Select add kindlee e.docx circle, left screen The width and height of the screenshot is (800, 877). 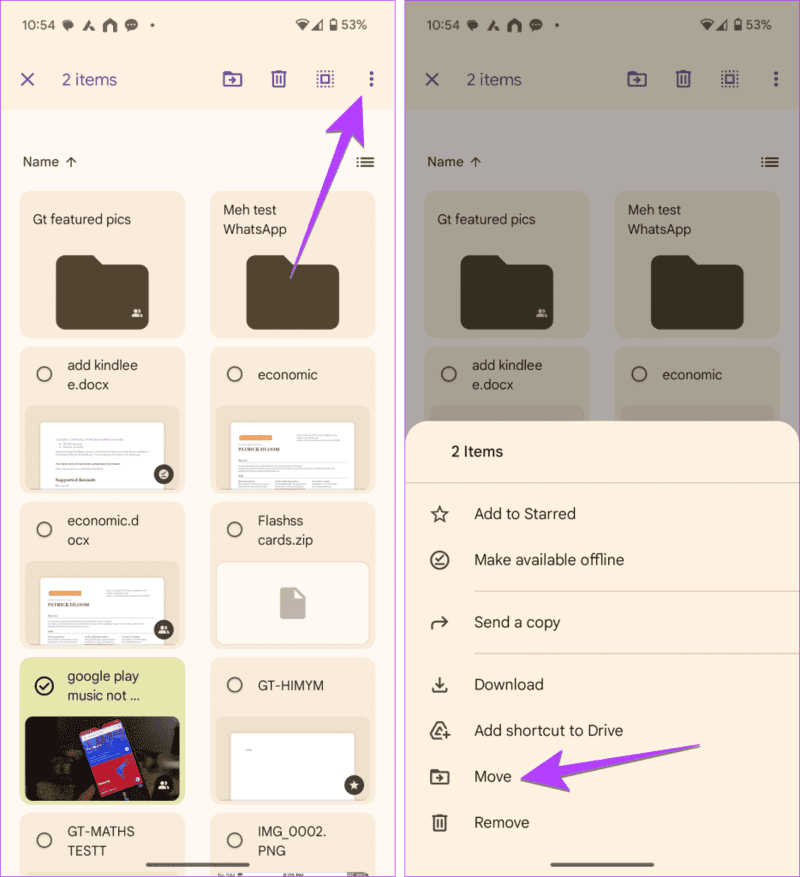point(44,374)
